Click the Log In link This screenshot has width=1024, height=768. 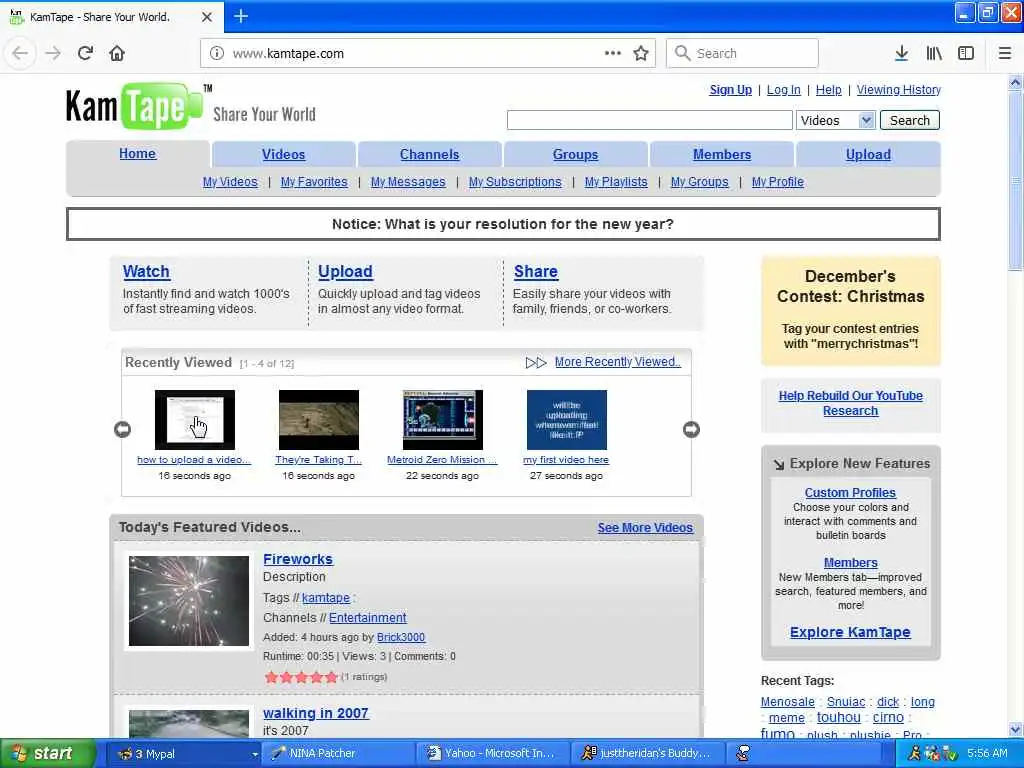point(784,89)
